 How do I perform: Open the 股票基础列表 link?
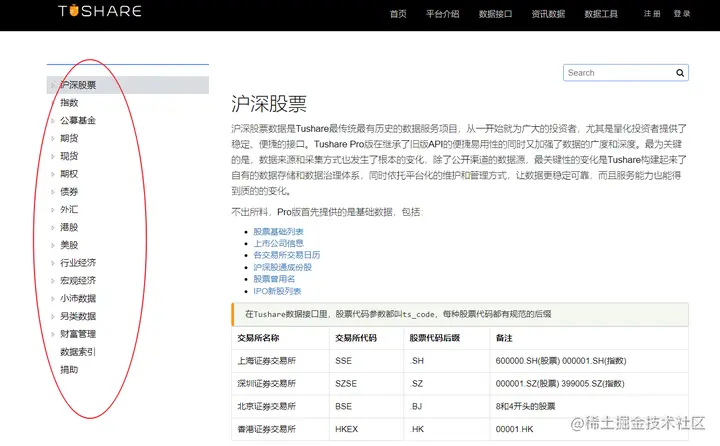pos(278,231)
